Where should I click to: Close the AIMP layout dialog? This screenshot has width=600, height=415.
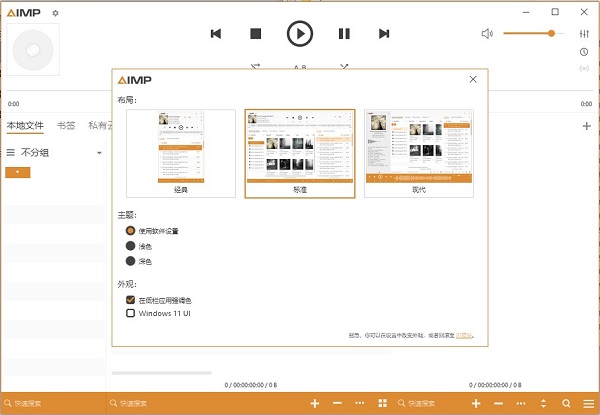(x=473, y=79)
